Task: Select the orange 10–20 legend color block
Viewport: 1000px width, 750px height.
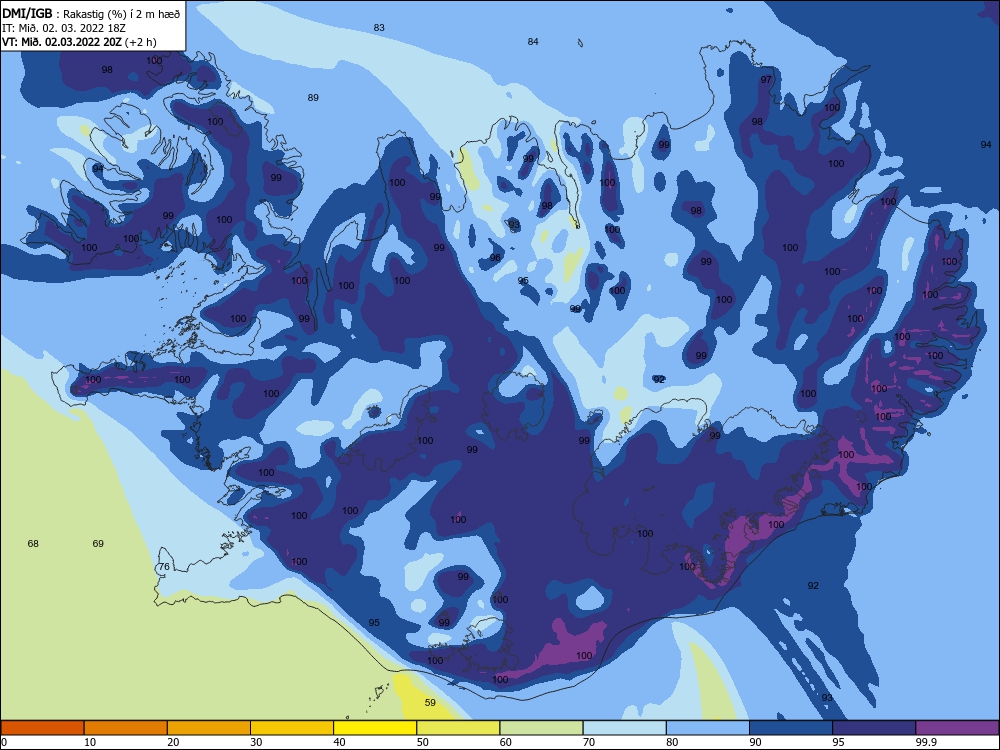Action: 126,728
